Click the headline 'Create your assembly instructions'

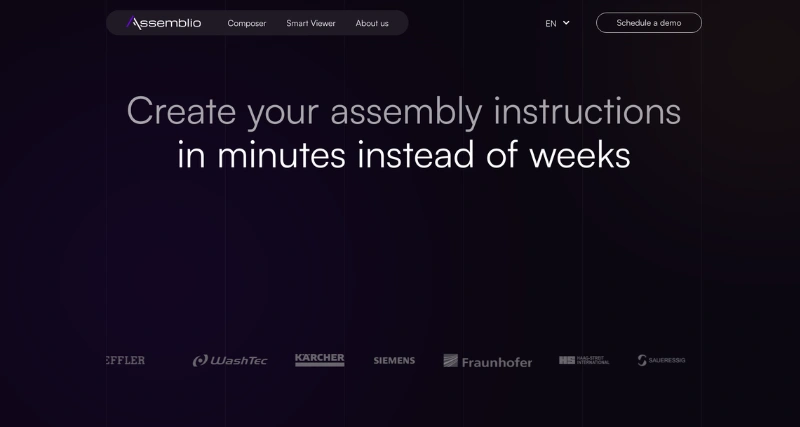coord(403,110)
